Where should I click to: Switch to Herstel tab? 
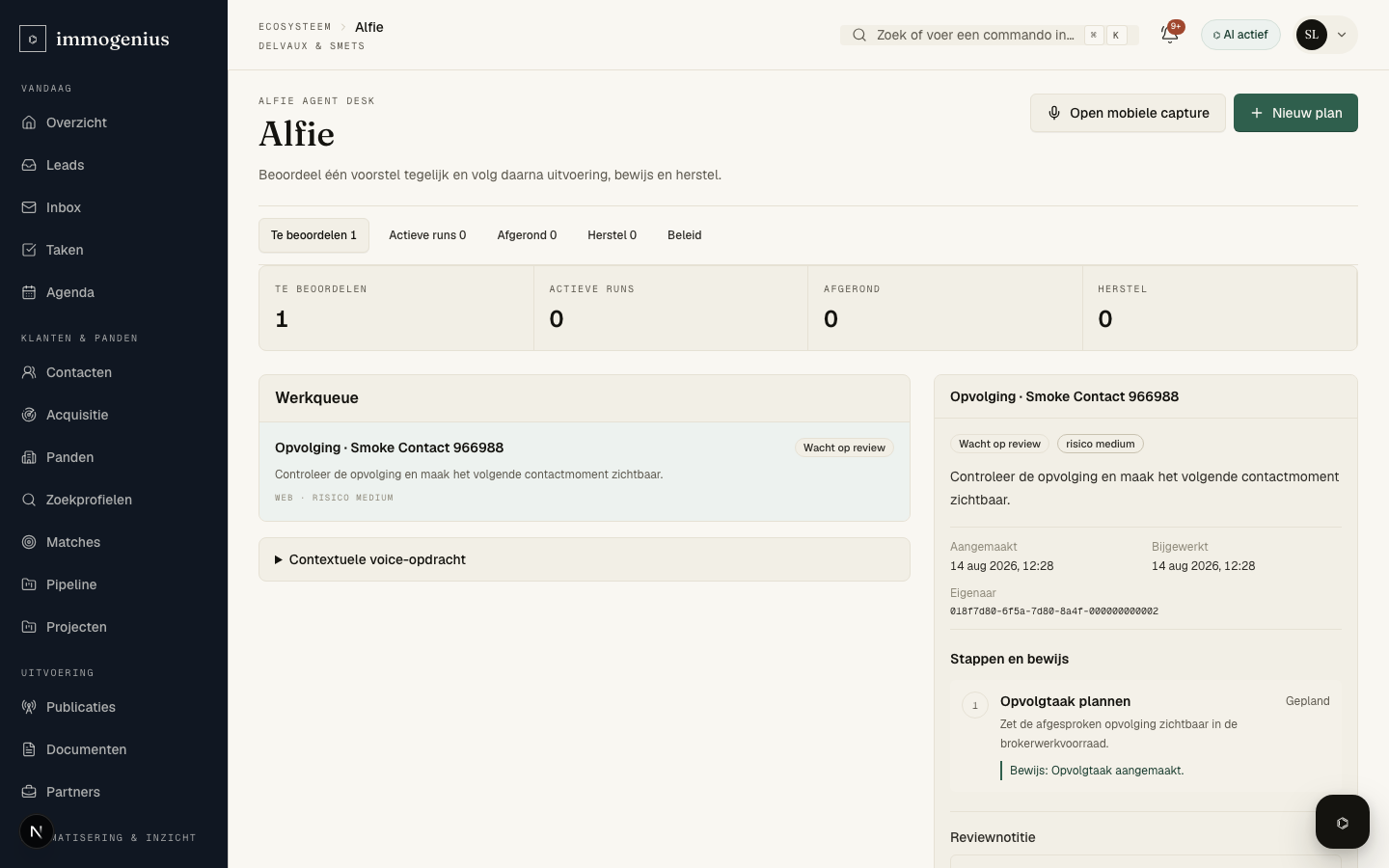pos(612,235)
